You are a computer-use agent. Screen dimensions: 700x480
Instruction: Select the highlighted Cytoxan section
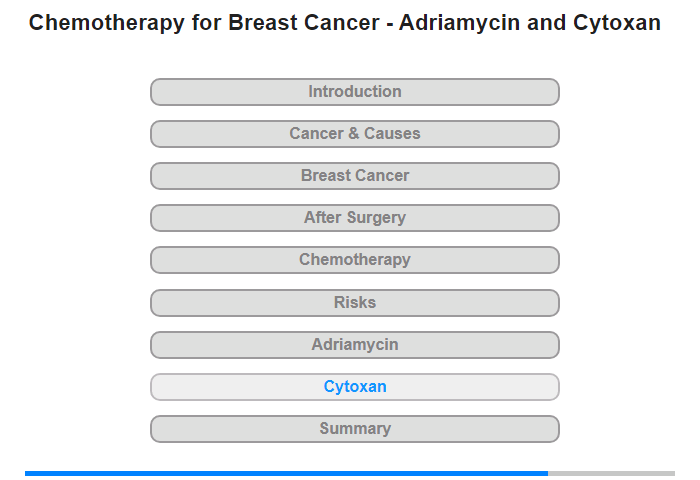point(355,387)
